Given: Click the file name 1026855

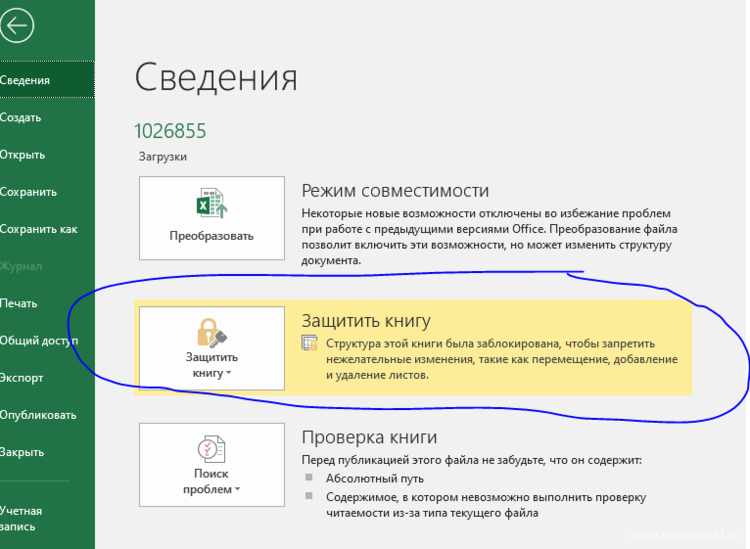Looking at the screenshot, I should click(x=170, y=131).
